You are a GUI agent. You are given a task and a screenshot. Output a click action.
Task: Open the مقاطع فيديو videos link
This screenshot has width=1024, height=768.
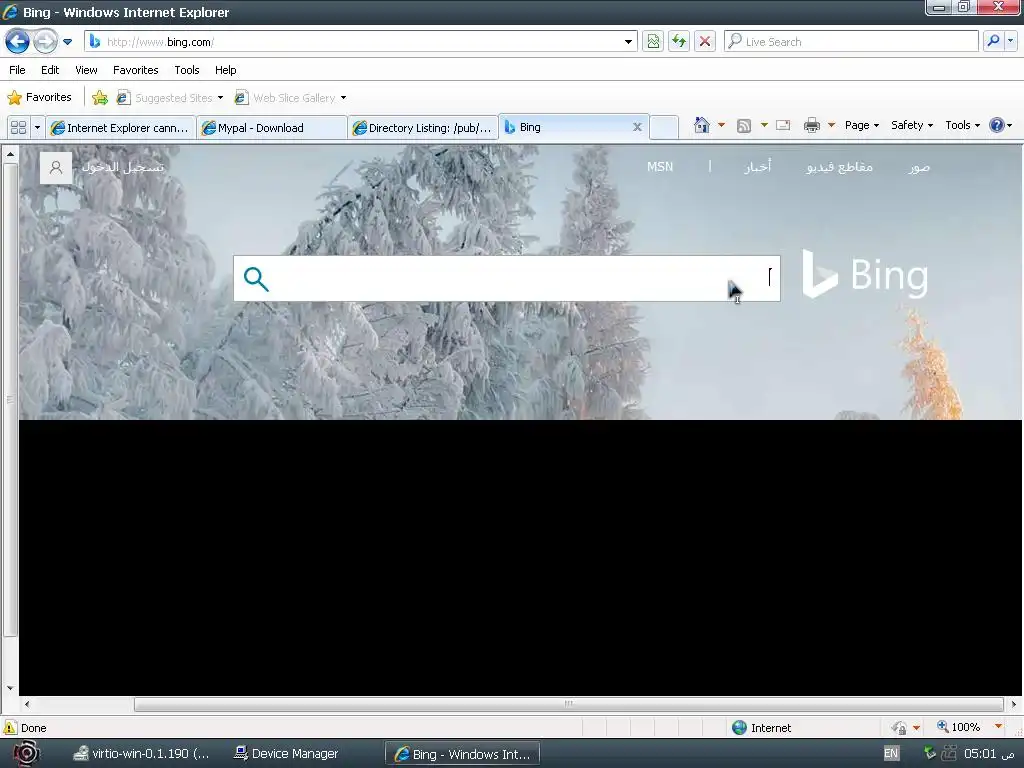click(x=839, y=167)
